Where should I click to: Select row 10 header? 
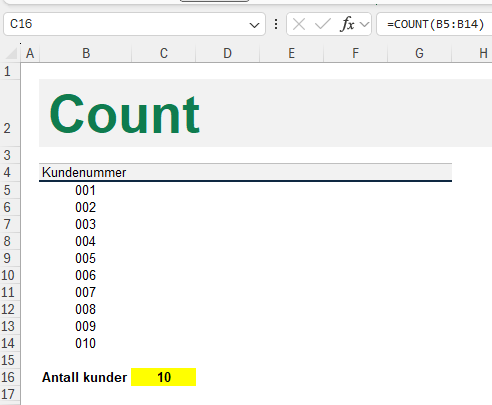coord(10,275)
